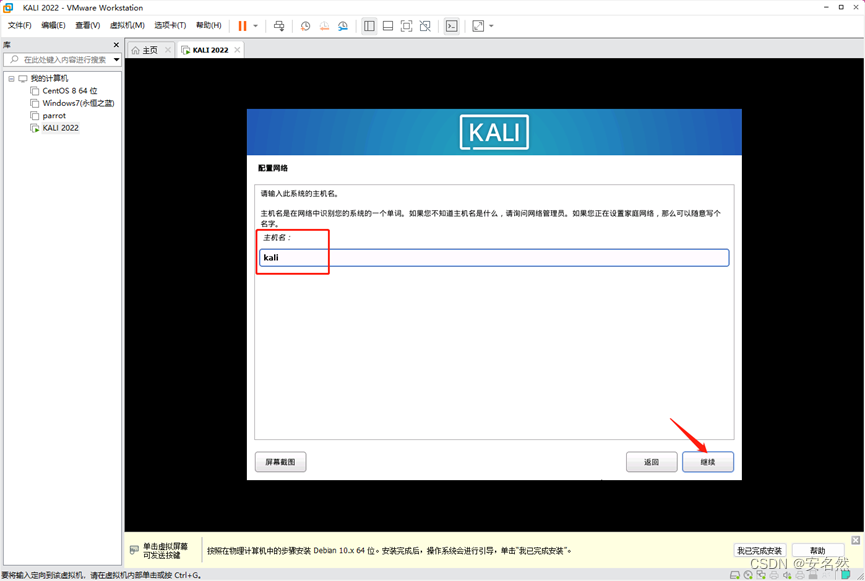Take a snapshot of this virtual machine
865x581 pixels.
pyautogui.click(x=305, y=26)
